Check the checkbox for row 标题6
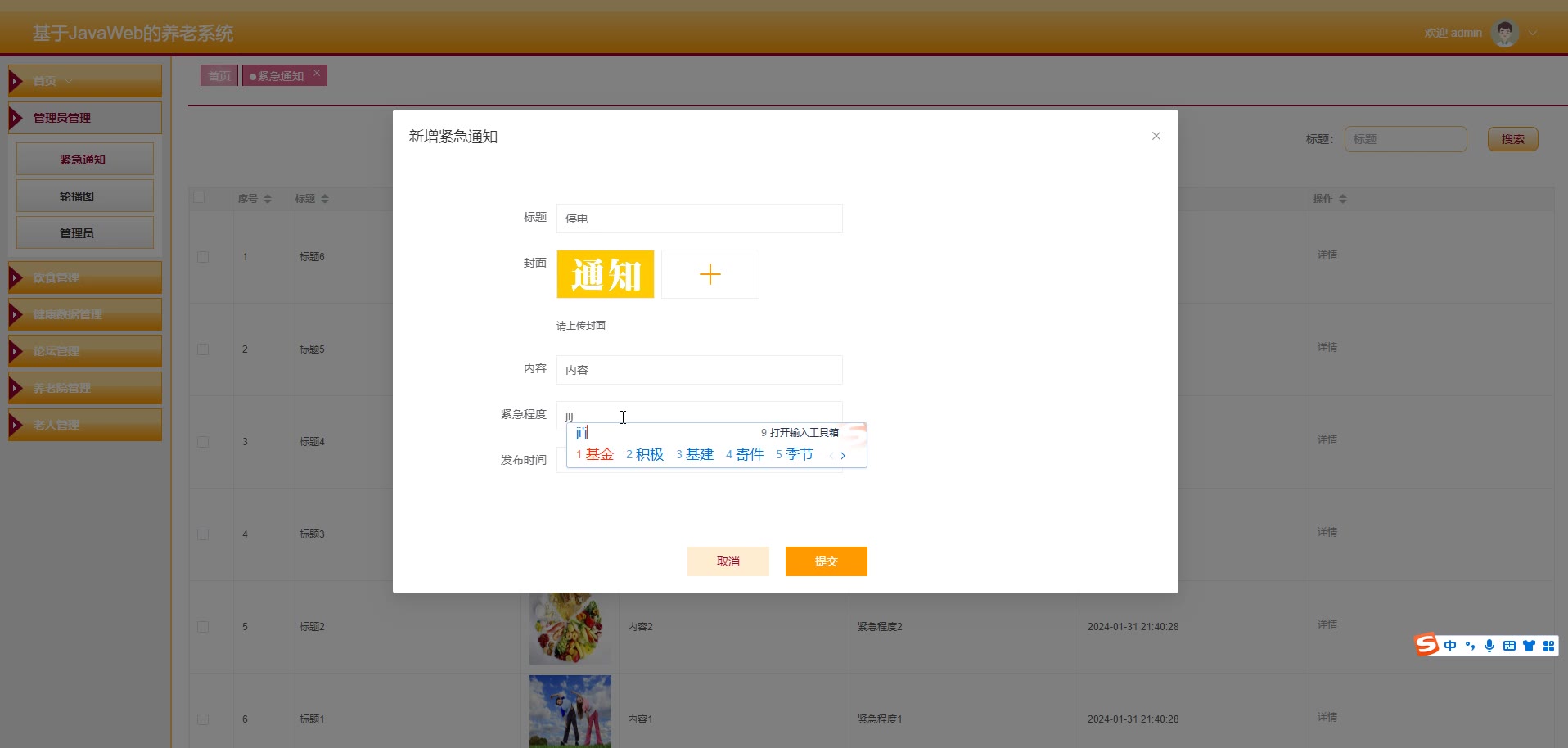Viewport: 1568px width, 748px height. [203, 257]
